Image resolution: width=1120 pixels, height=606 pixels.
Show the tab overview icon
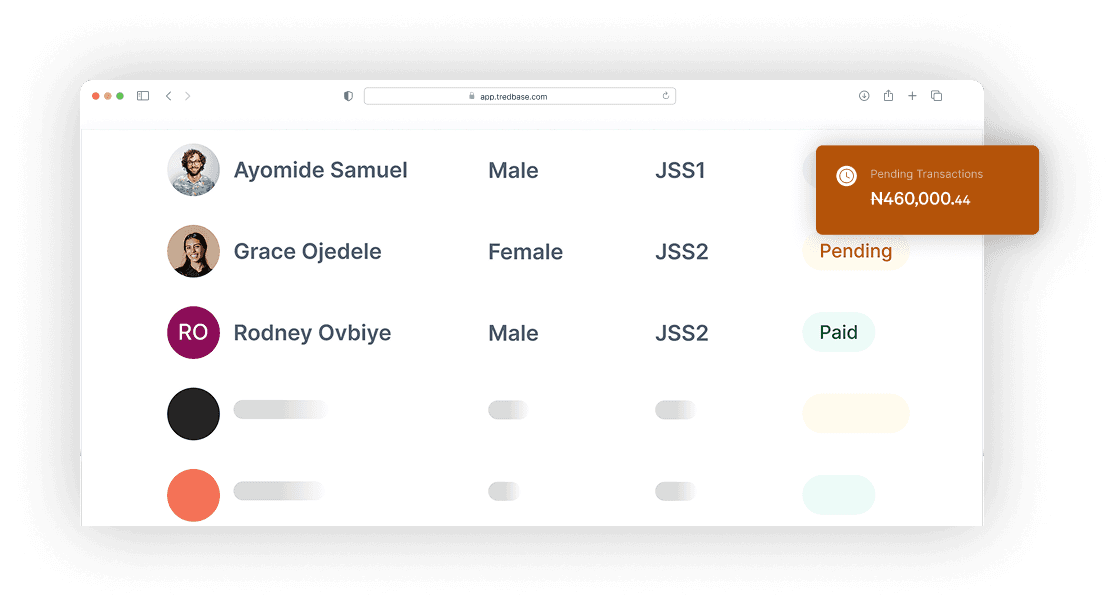(x=937, y=96)
